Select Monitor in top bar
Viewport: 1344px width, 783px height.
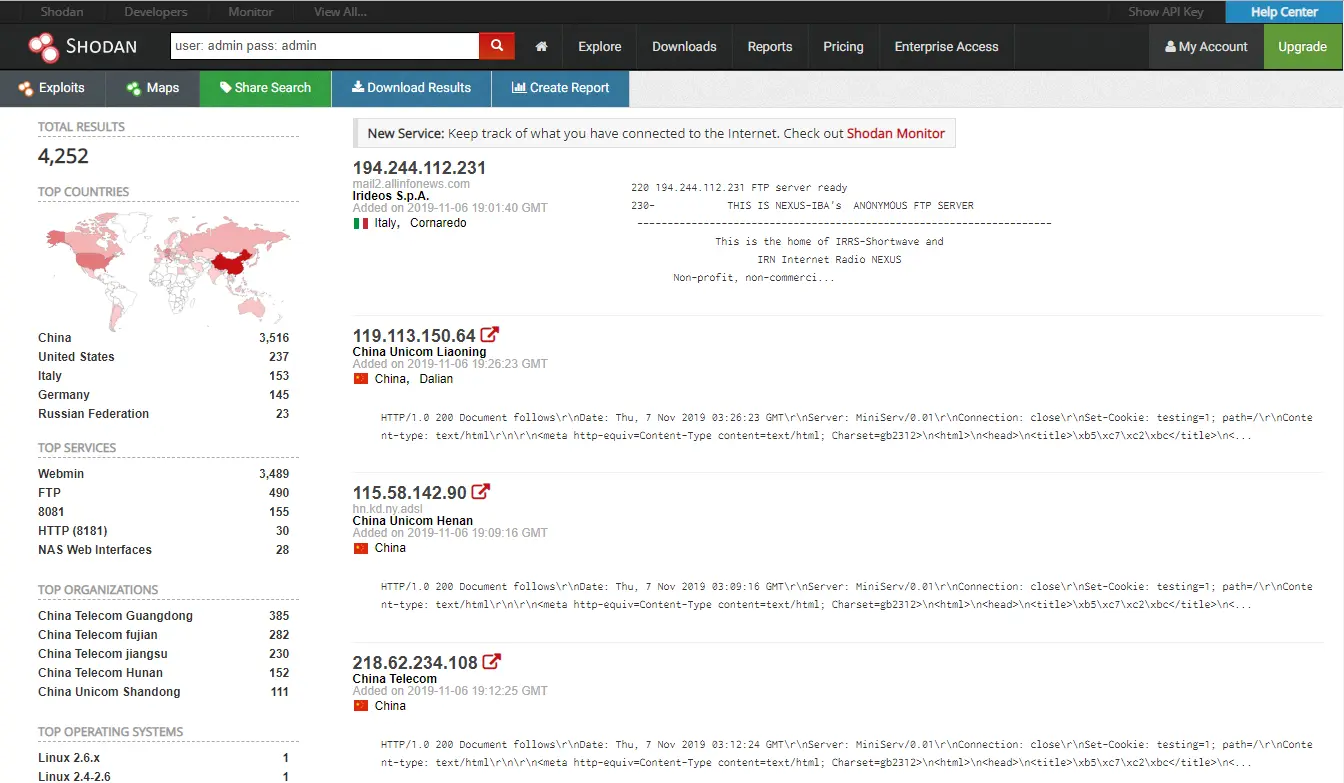click(251, 12)
